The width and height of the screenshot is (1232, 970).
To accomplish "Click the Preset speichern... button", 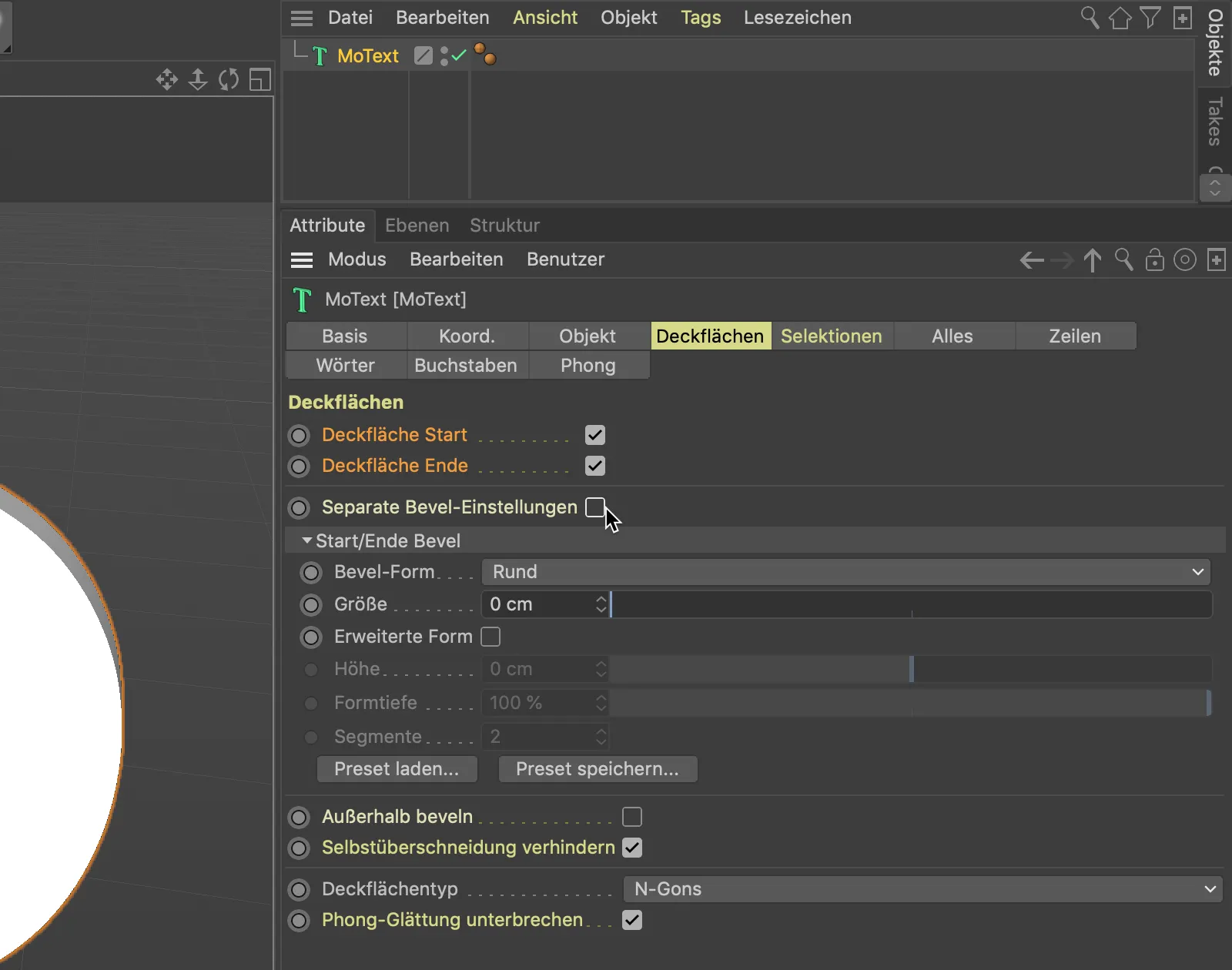I will 598,769.
